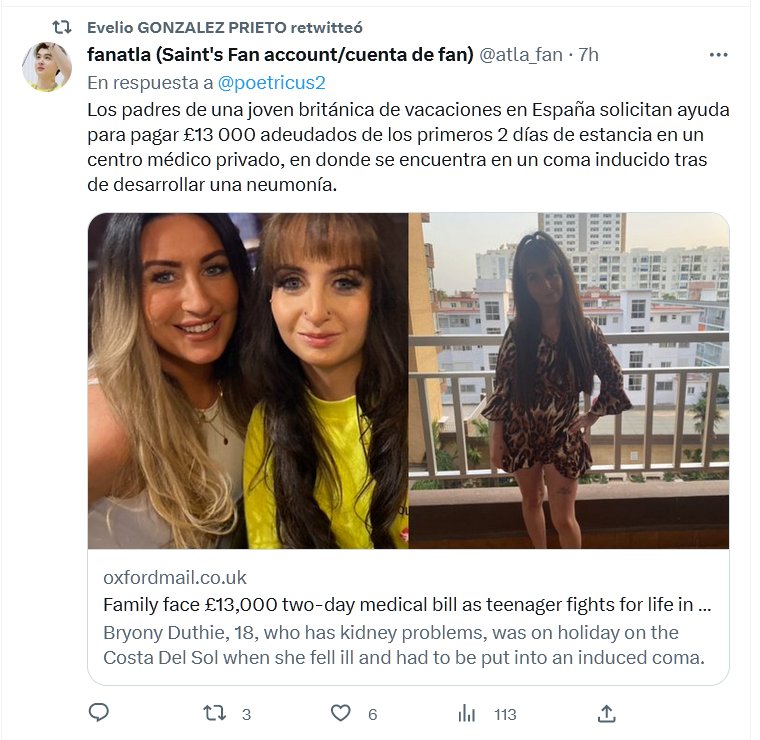The height and width of the screenshot is (740, 760).
Task: Open tweet analytics bar chart icon
Action: pyautogui.click(x=467, y=713)
